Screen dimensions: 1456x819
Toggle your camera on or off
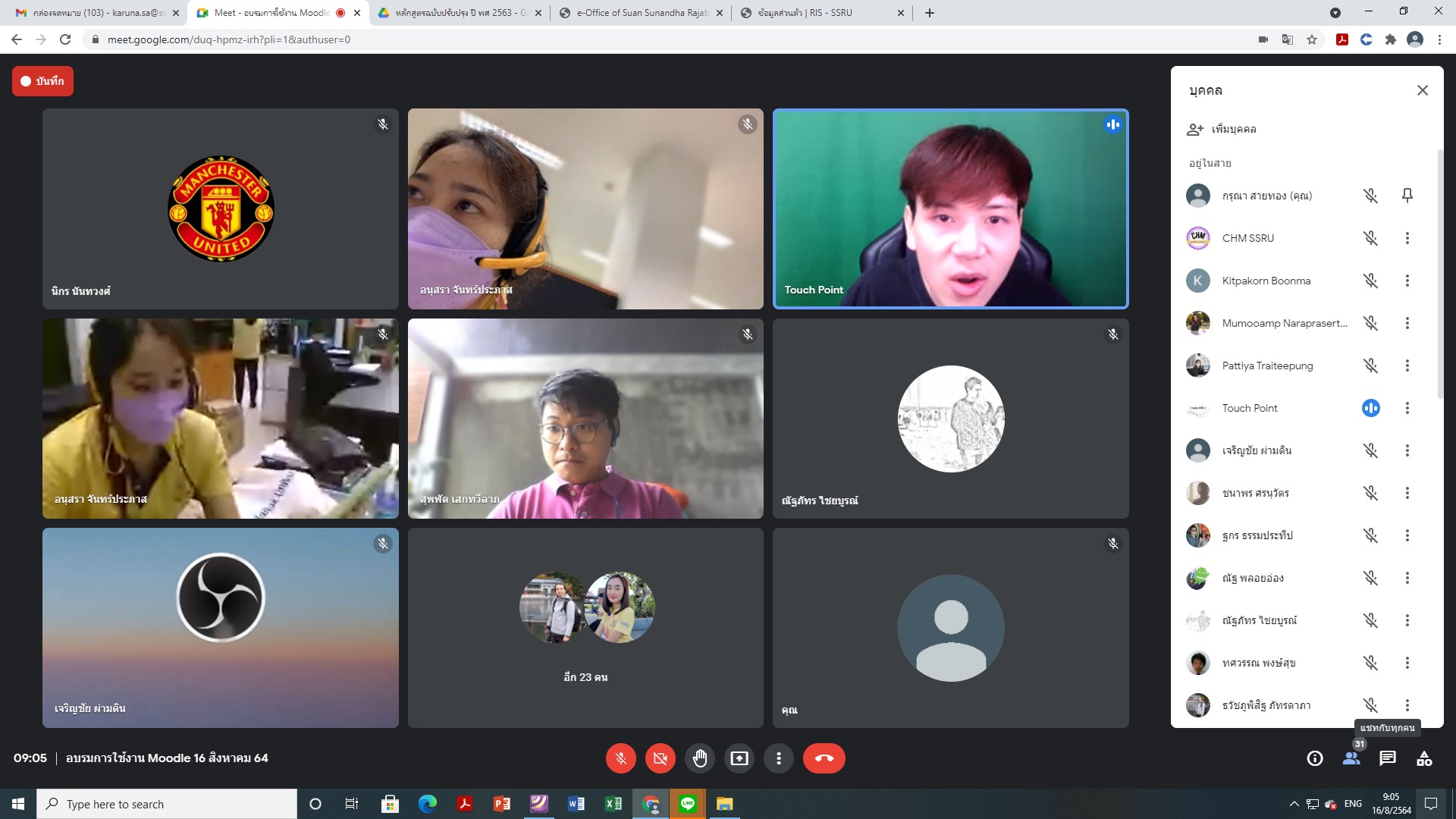click(660, 758)
